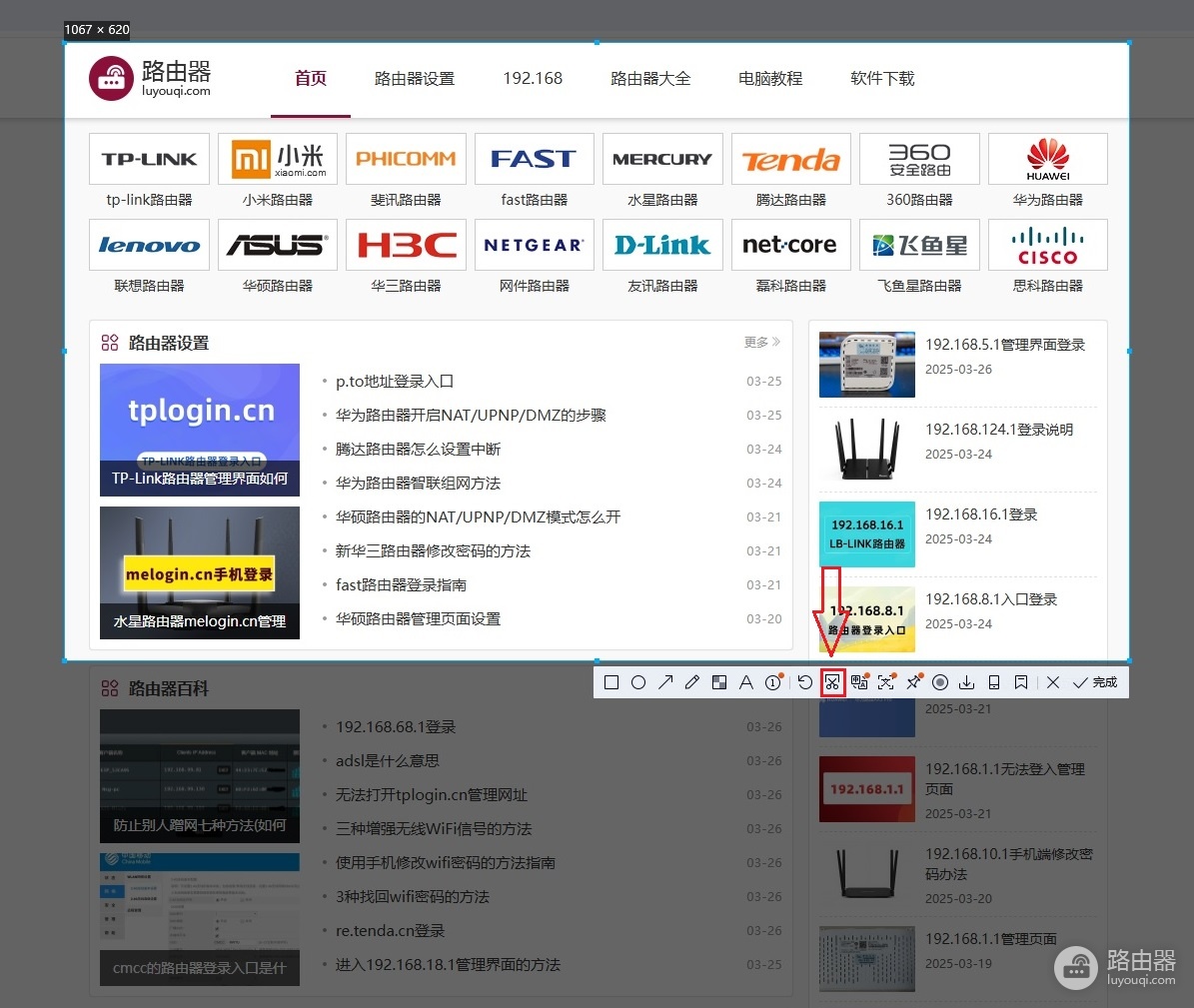Viewport: 1194px width, 1008px height.
Task: Open article p.to地址登录入口
Action: point(395,381)
